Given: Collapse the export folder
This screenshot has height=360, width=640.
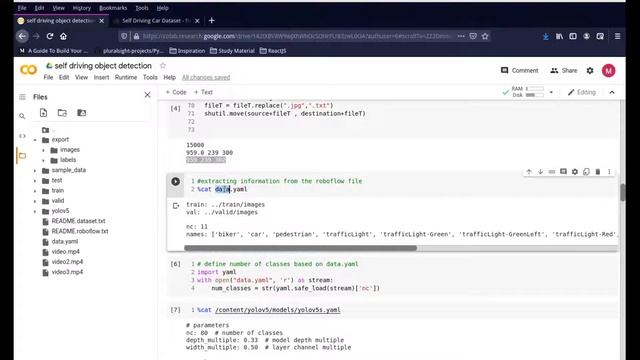Looking at the screenshot, I should (x=35, y=140).
